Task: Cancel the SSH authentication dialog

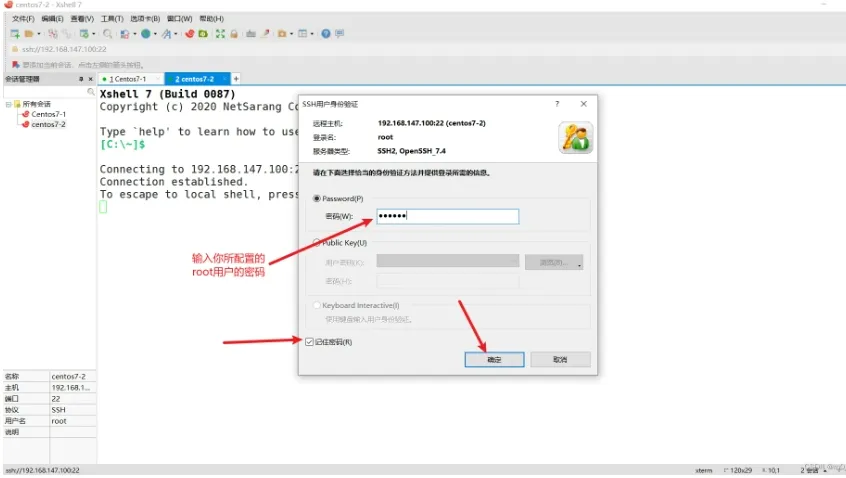Action: [560, 360]
